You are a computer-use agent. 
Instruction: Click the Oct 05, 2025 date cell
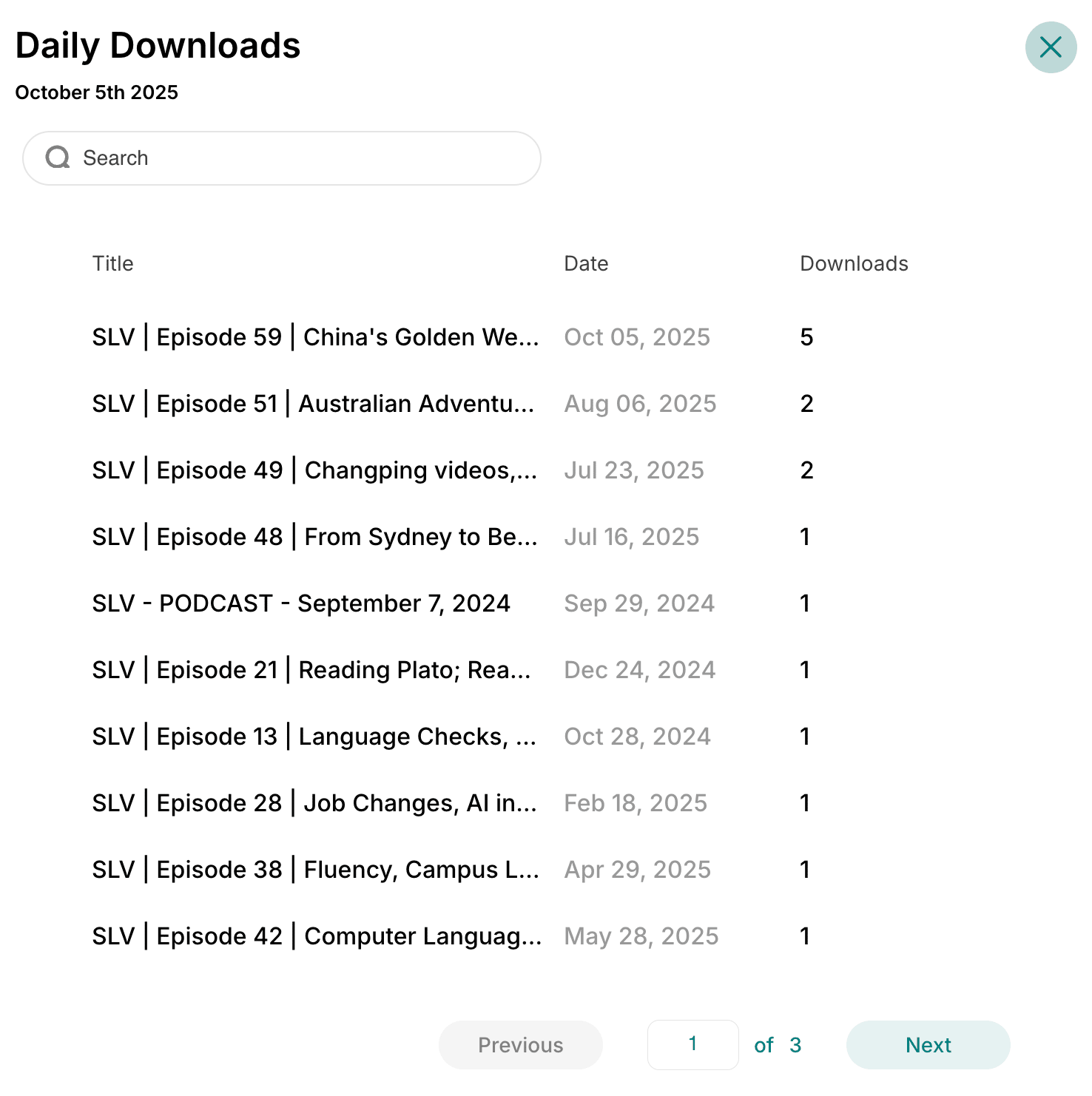tap(636, 337)
